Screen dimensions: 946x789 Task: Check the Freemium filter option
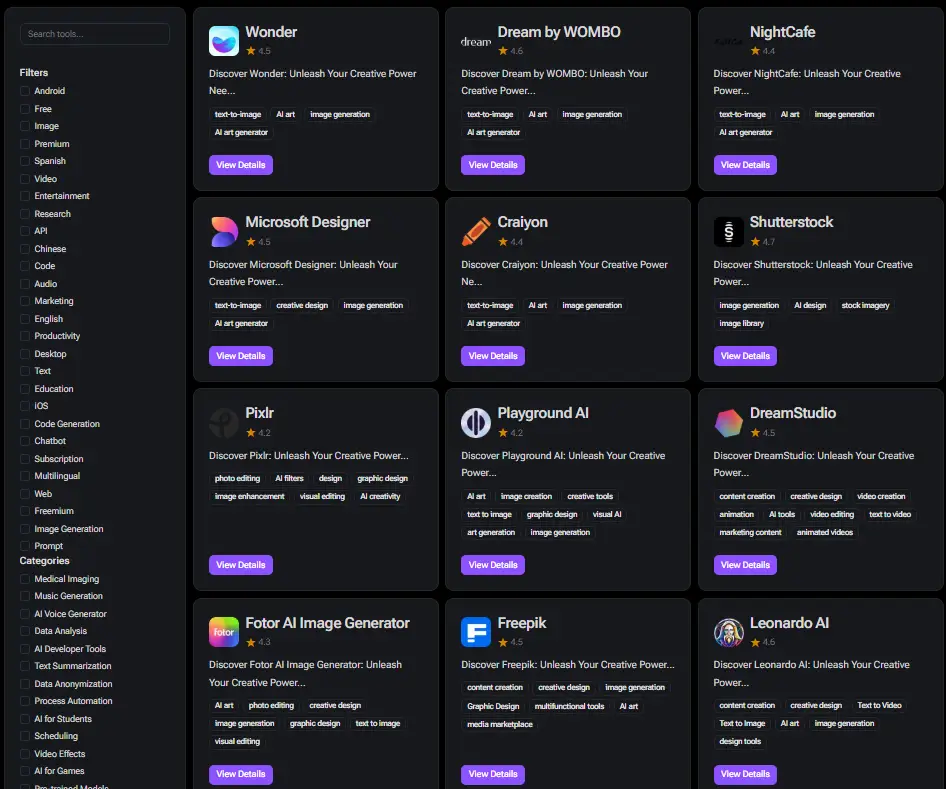(x=25, y=511)
